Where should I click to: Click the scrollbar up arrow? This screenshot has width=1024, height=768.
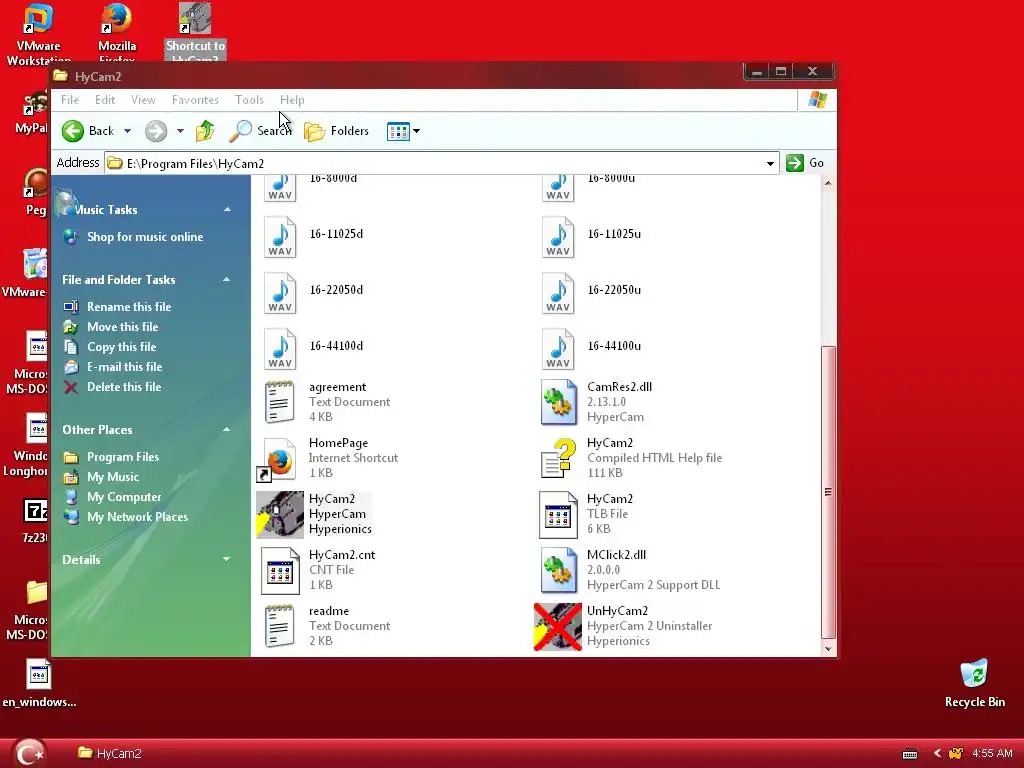click(x=828, y=184)
